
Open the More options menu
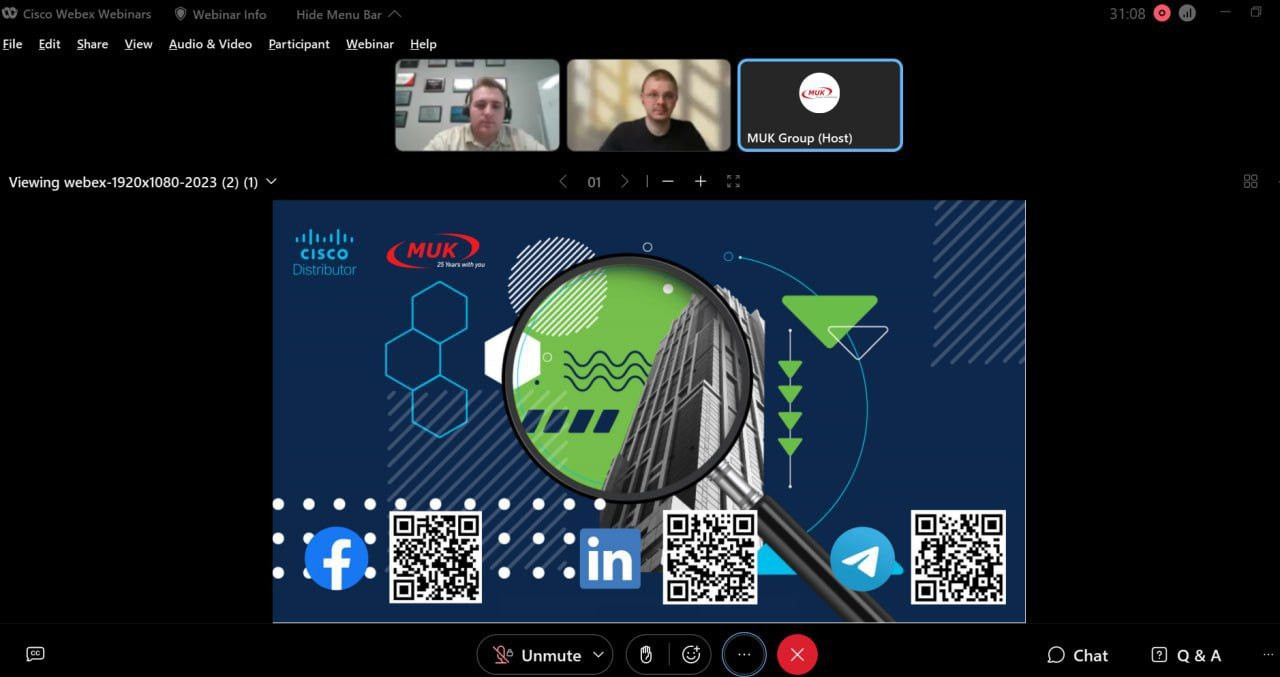[744, 655]
